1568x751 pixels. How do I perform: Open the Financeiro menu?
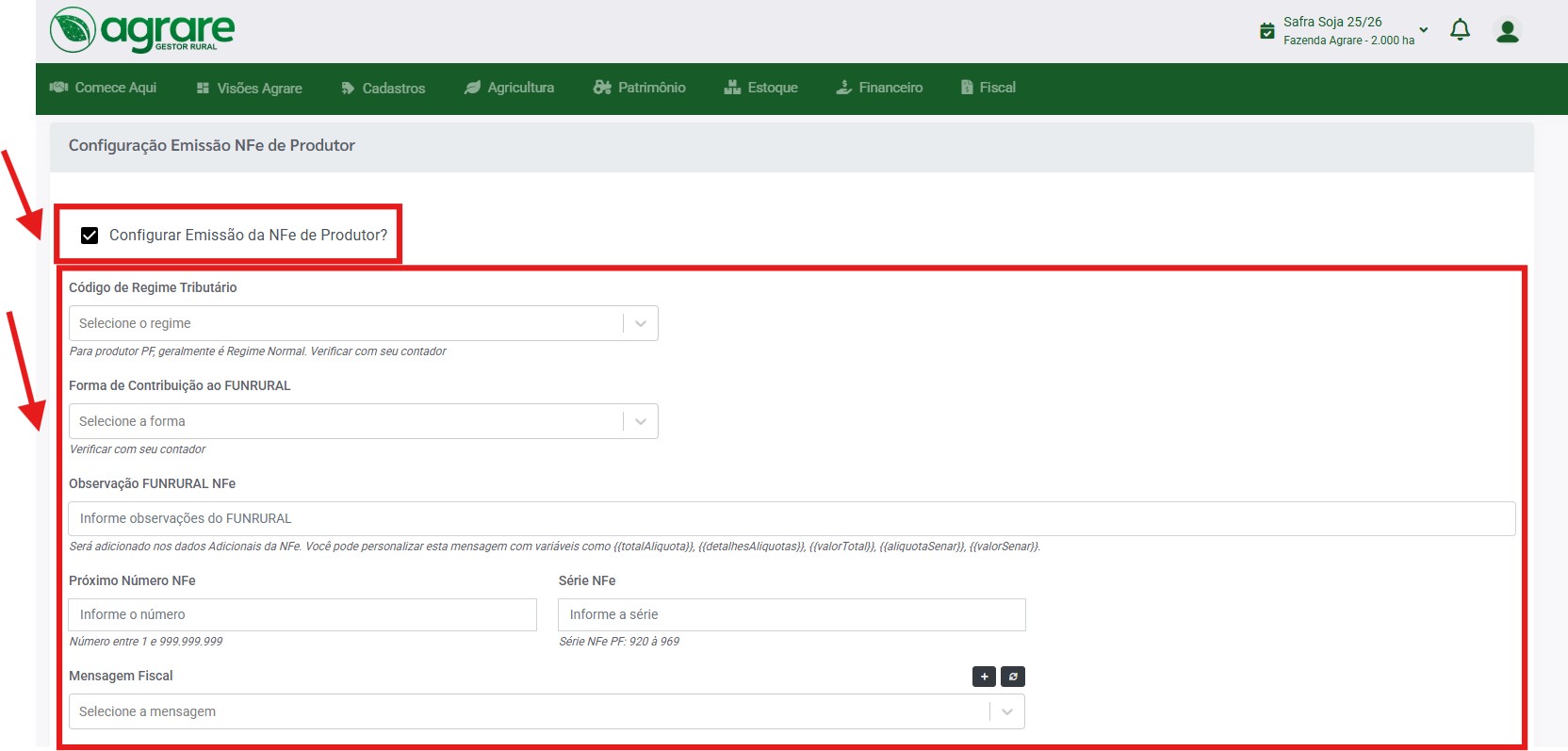pos(879,88)
